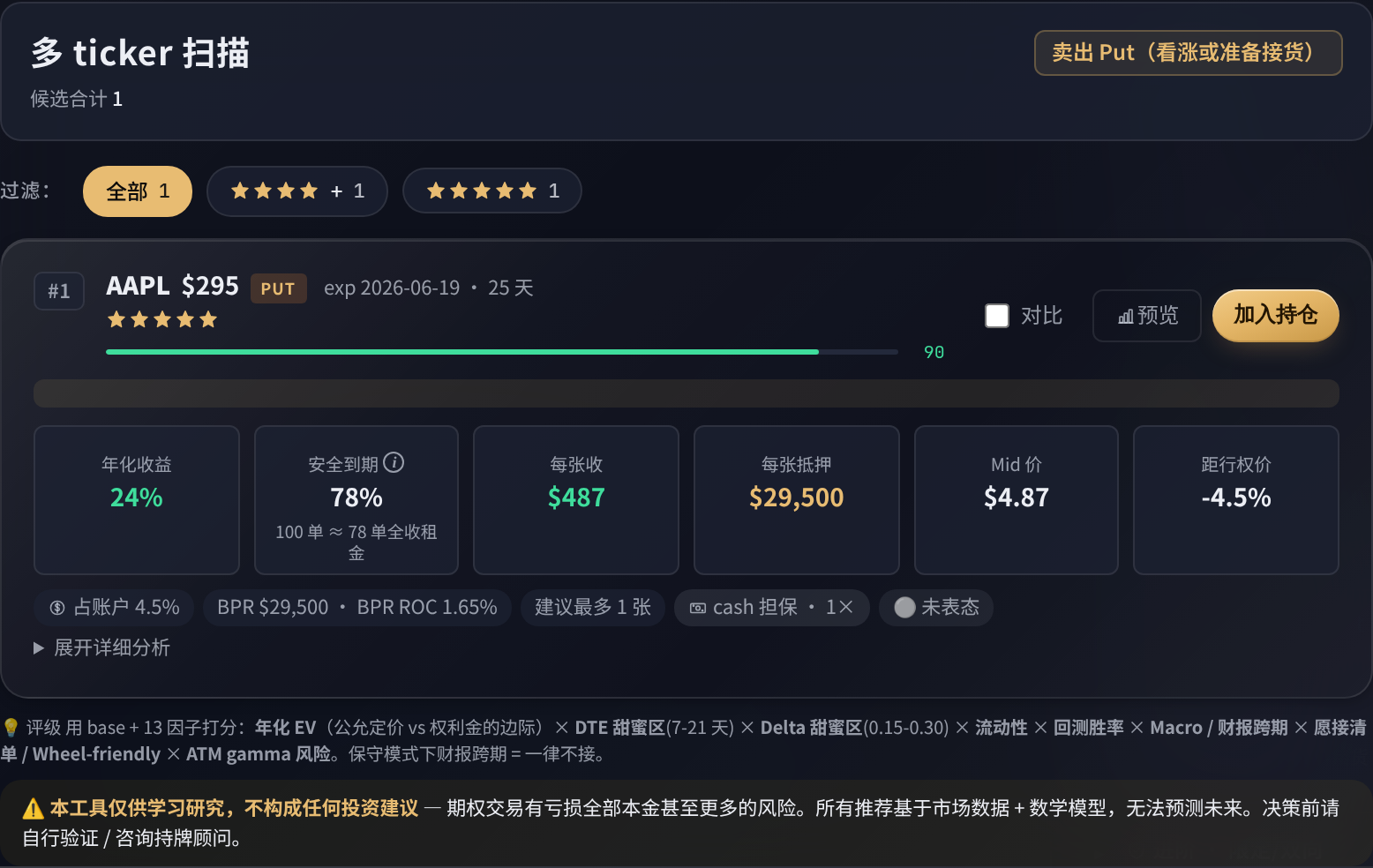Image resolution: width=1373 pixels, height=868 pixels.
Task: Click the PUT tag badge
Action: pyautogui.click(x=279, y=288)
